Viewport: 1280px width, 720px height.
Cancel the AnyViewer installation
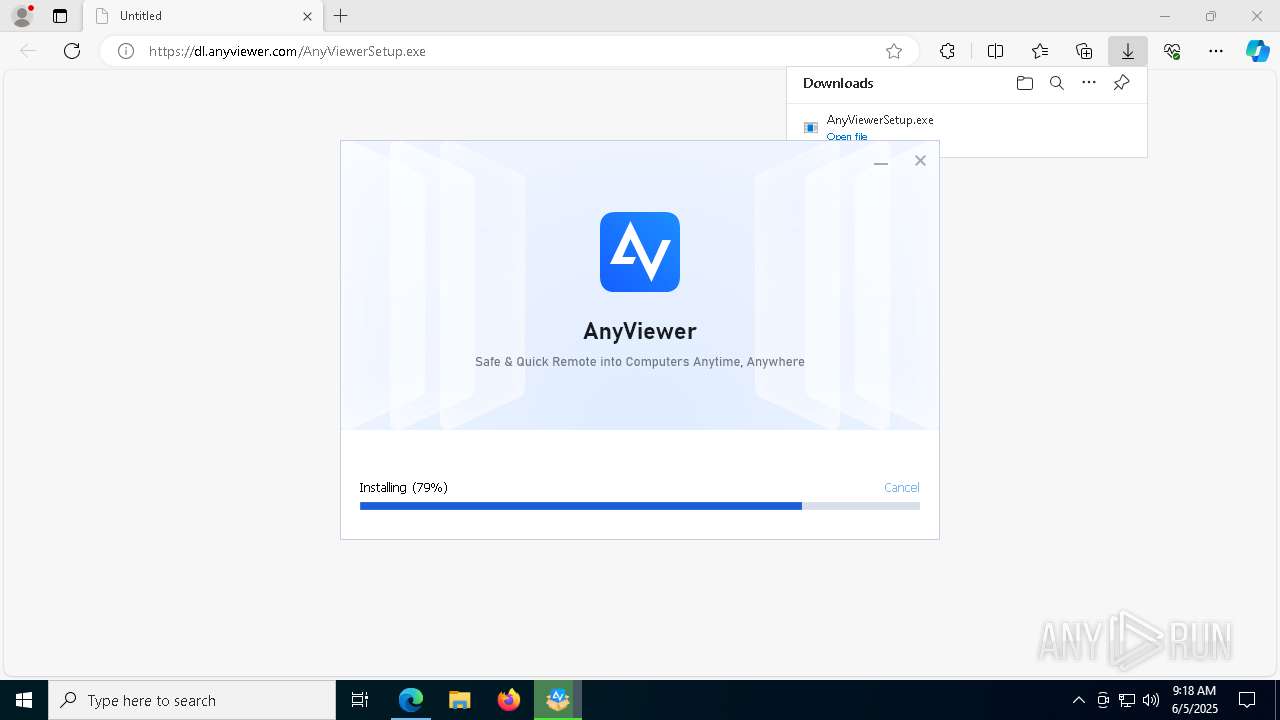coord(901,487)
